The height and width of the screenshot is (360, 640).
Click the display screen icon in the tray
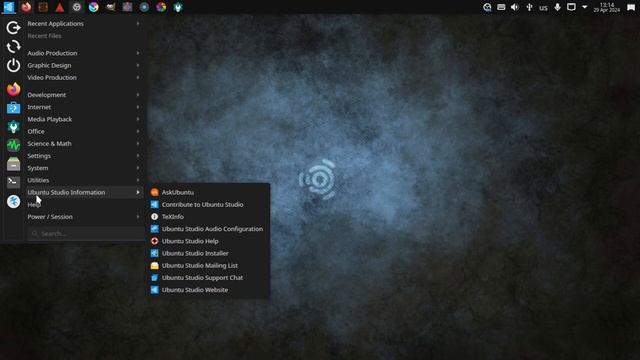coord(571,7)
